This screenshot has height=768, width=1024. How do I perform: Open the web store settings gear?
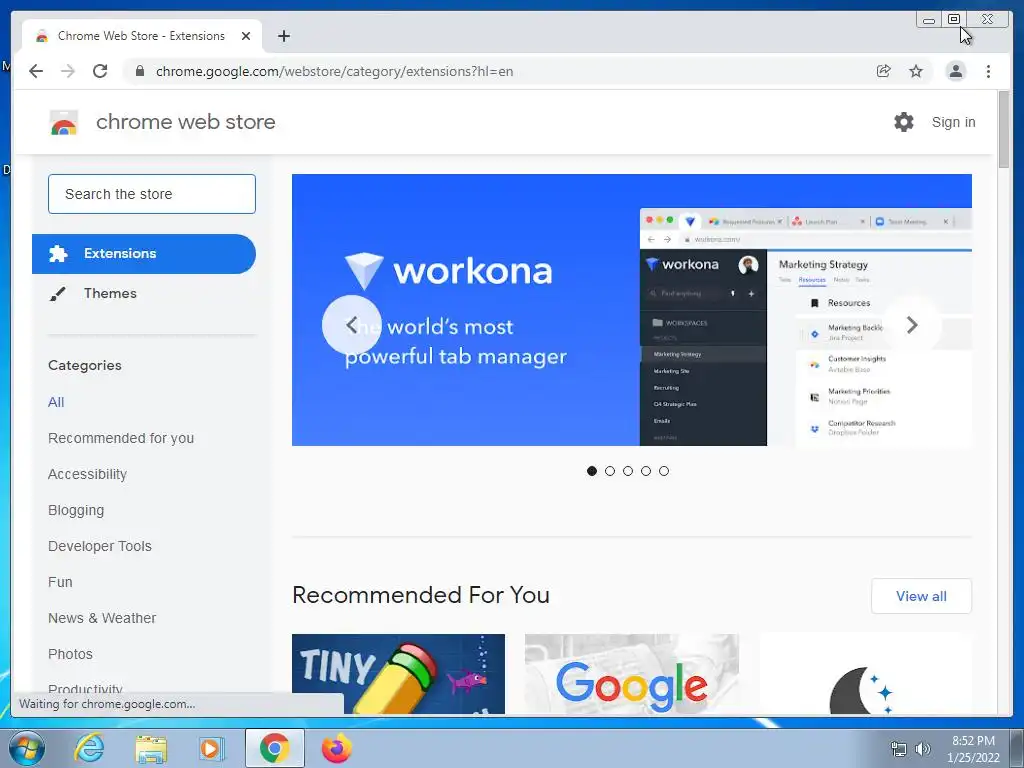pyautogui.click(x=904, y=122)
